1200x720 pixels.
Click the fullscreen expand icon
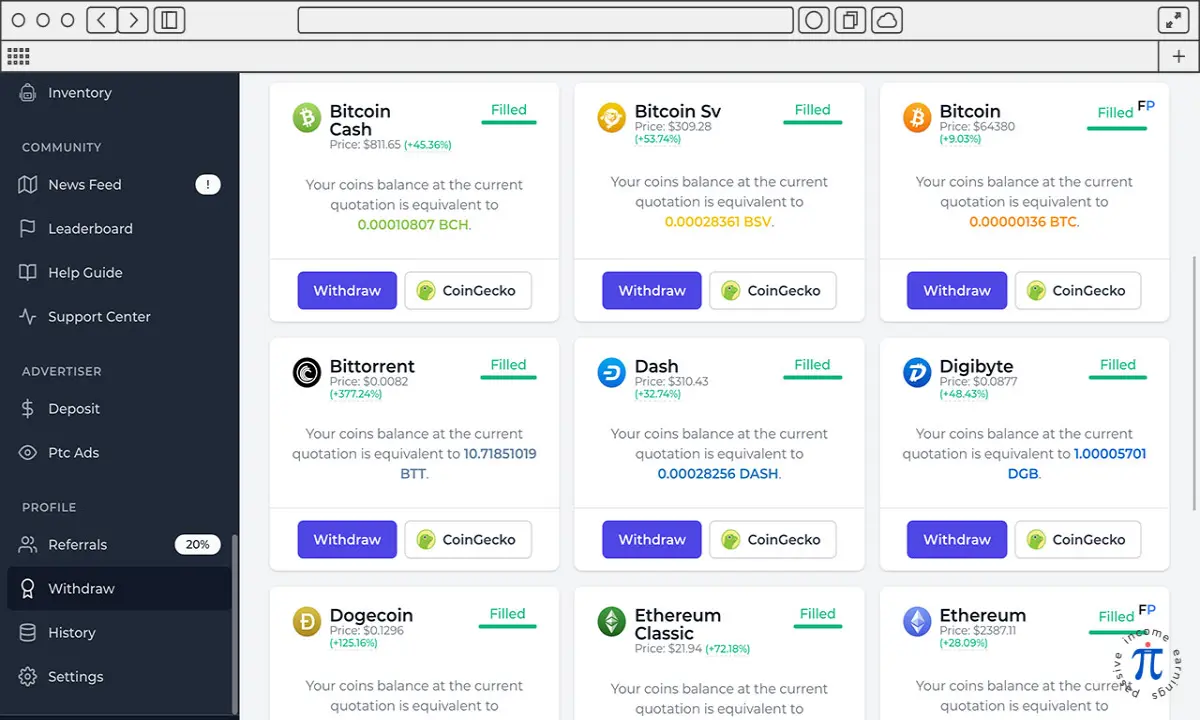click(x=1173, y=20)
